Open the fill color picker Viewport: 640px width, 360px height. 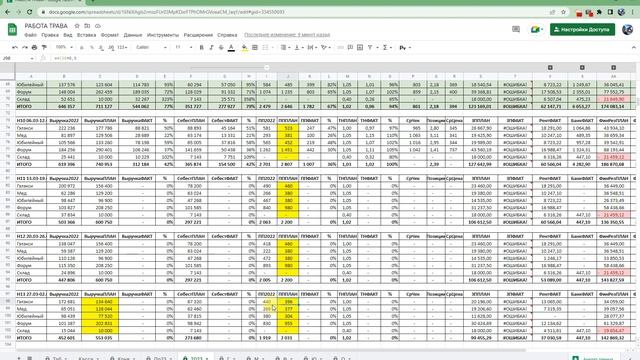pyautogui.click(x=244, y=48)
